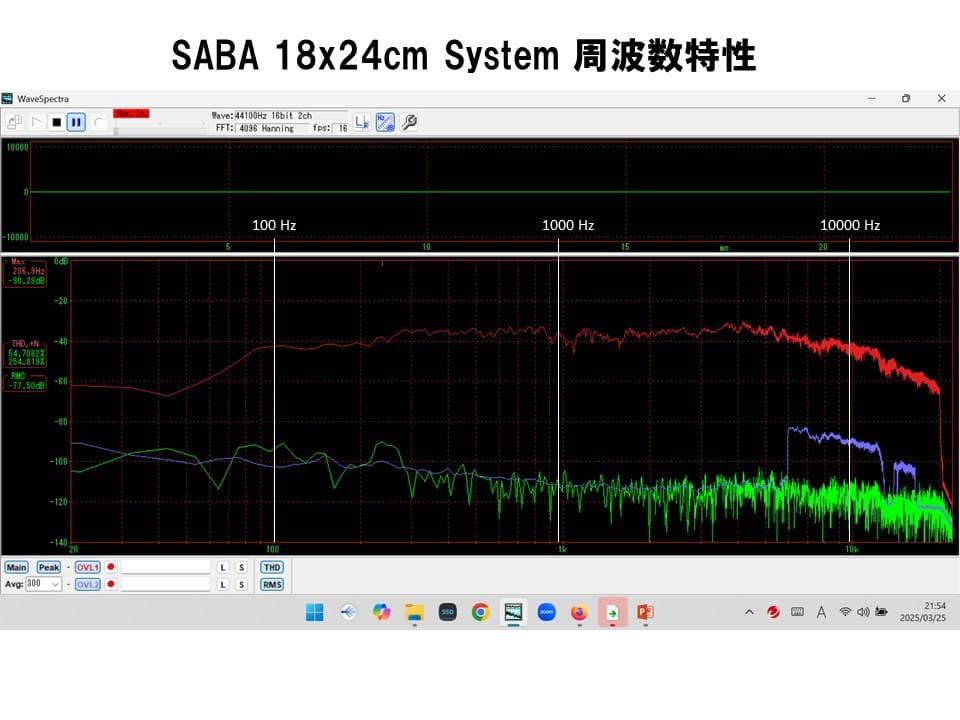
Task: Click the copy window icon in toolbar
Action: 14,121
